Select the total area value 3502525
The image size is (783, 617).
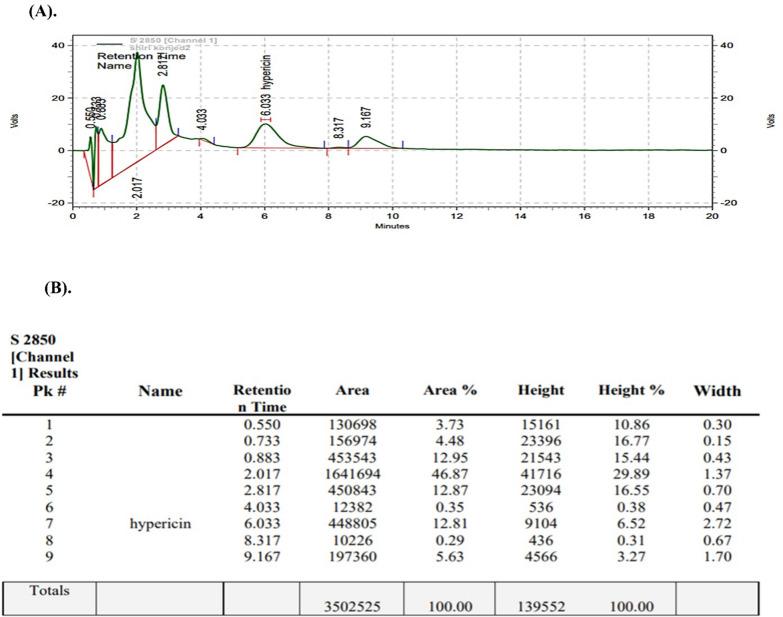pos(353,607)
